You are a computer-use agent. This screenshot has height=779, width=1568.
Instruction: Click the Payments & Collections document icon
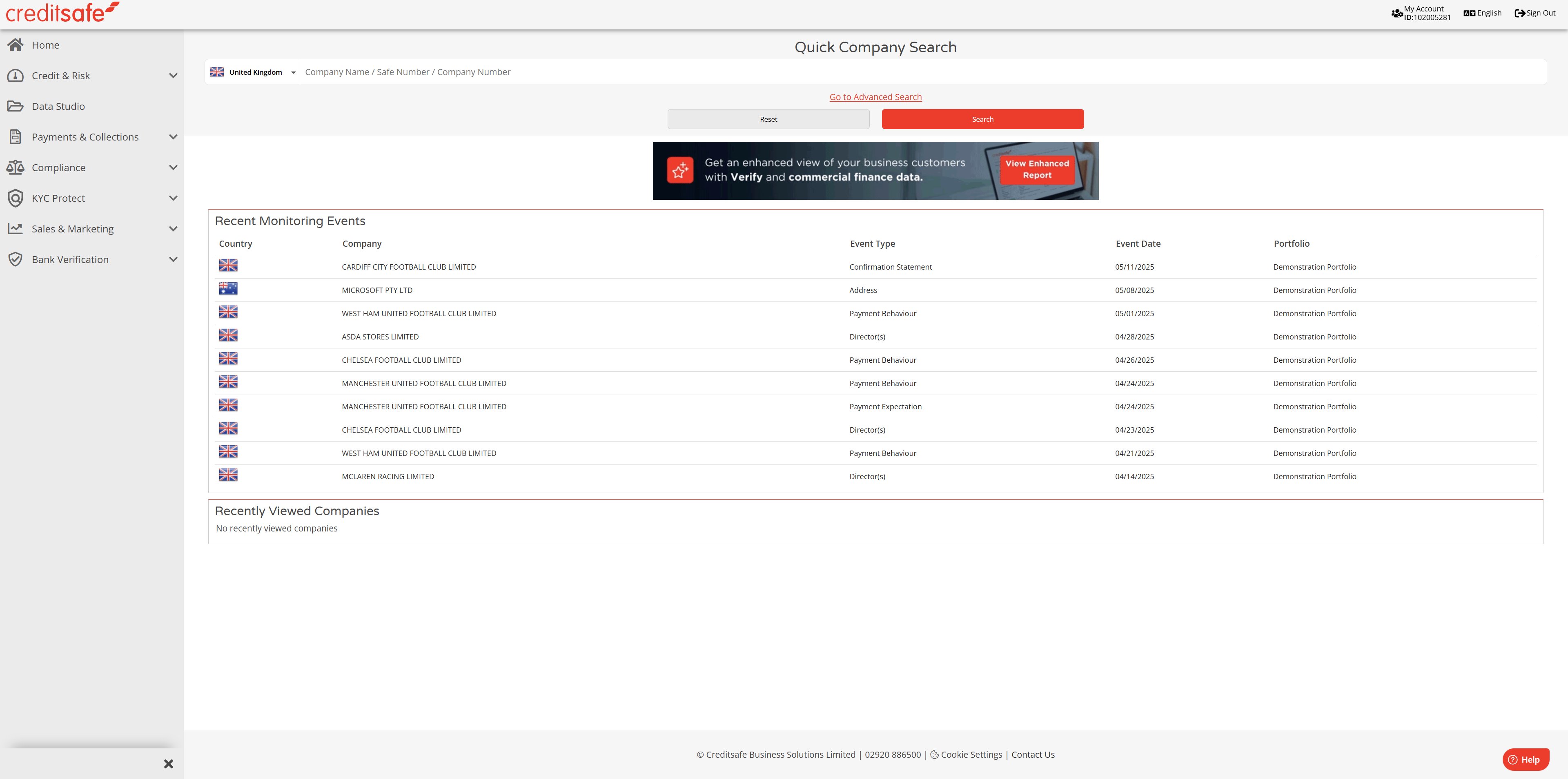click(15, 136)
